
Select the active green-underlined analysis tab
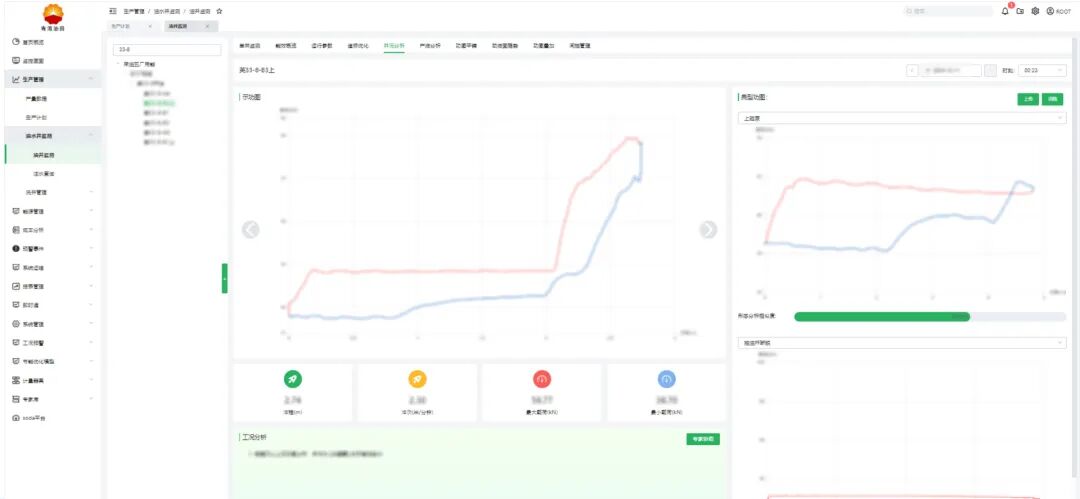[x=394, y=45]
